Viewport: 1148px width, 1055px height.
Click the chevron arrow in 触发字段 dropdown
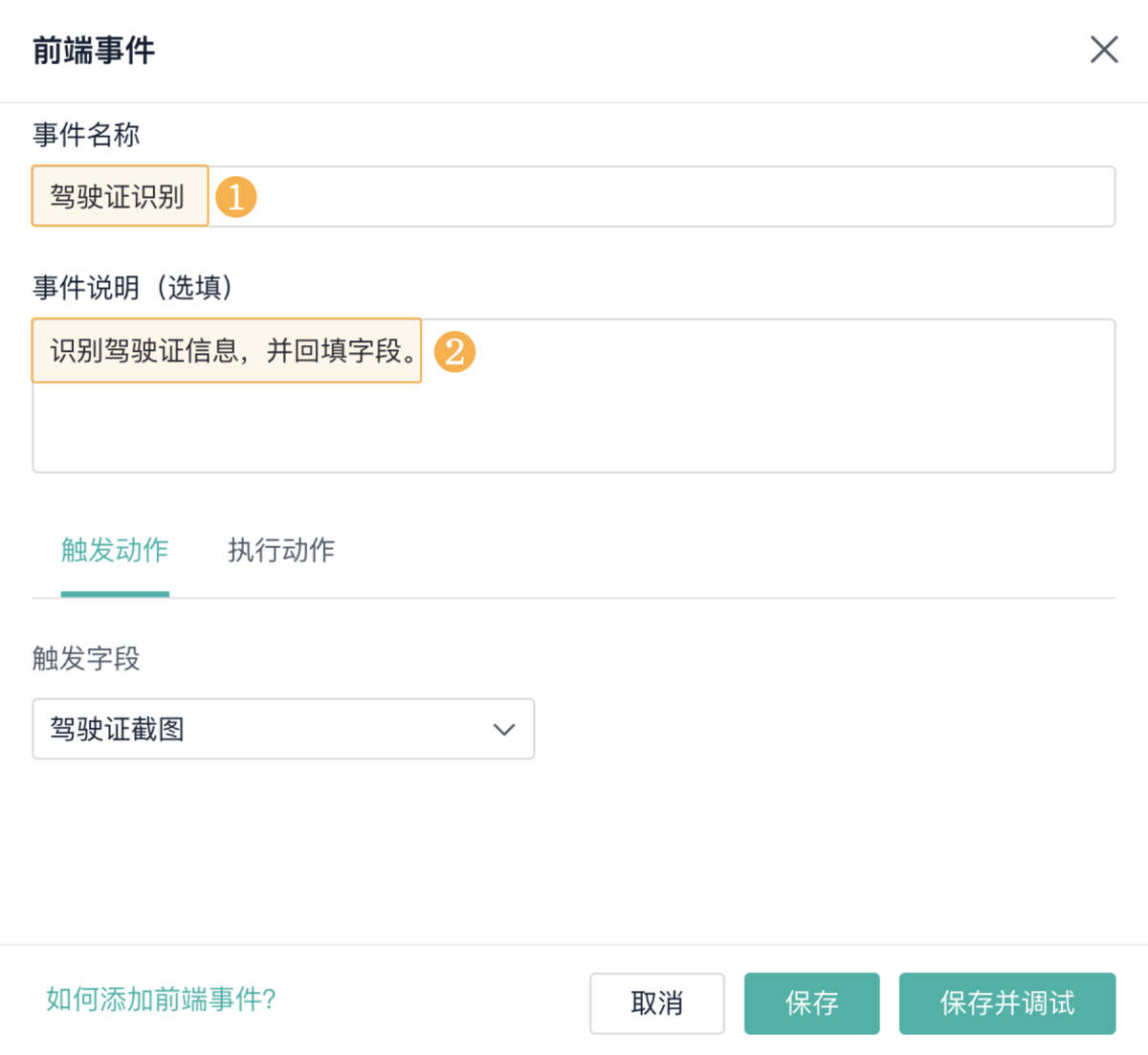[x=503, y=730]
